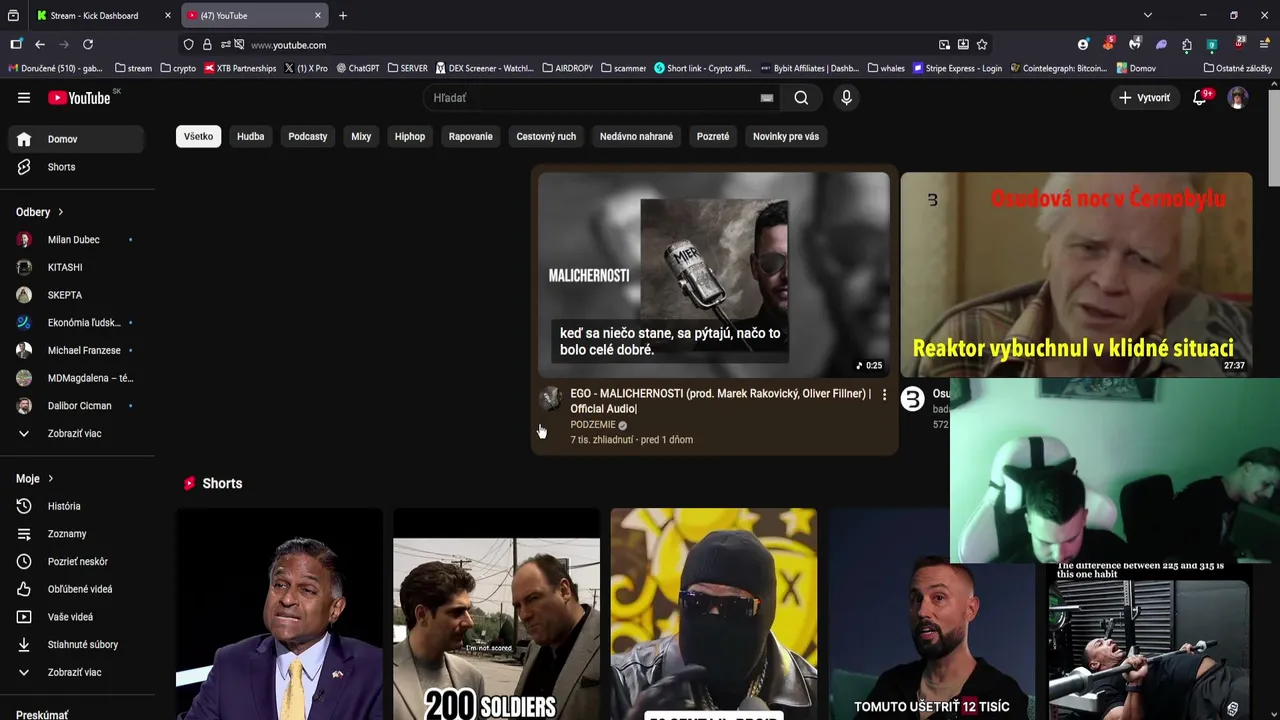Open Stiahnuté súbory downloads
The height and width of the screenshot is (720, 1280).
click(x=76, y=645)
